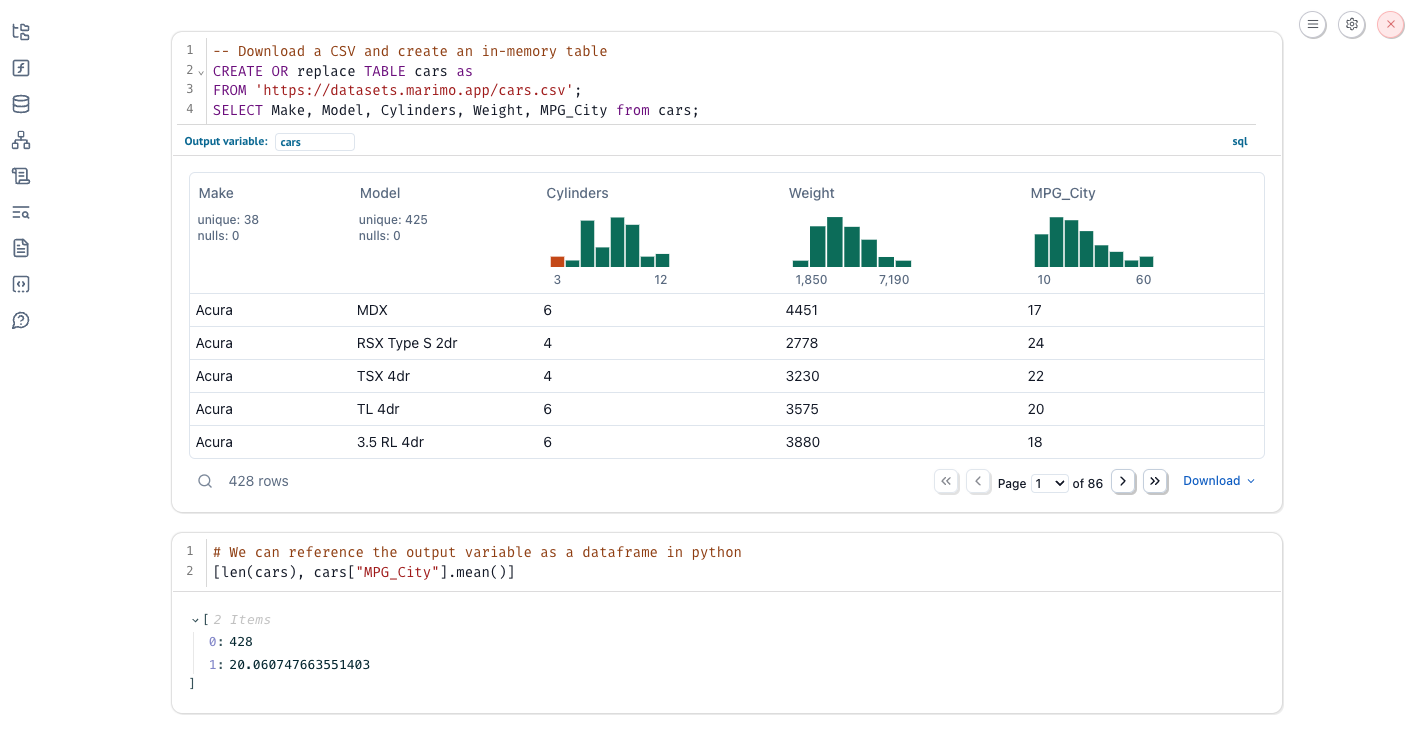Fold the code at line 2 chevron
This screenshot has width=1408, height=729.
pos(201,72)
